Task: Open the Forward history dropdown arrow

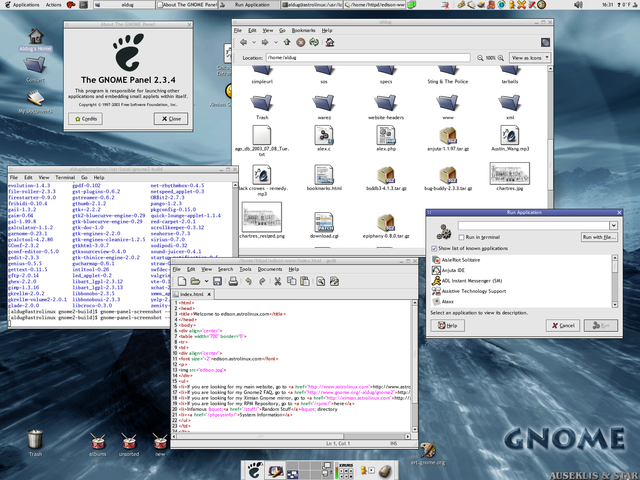Action: point(276,42)
